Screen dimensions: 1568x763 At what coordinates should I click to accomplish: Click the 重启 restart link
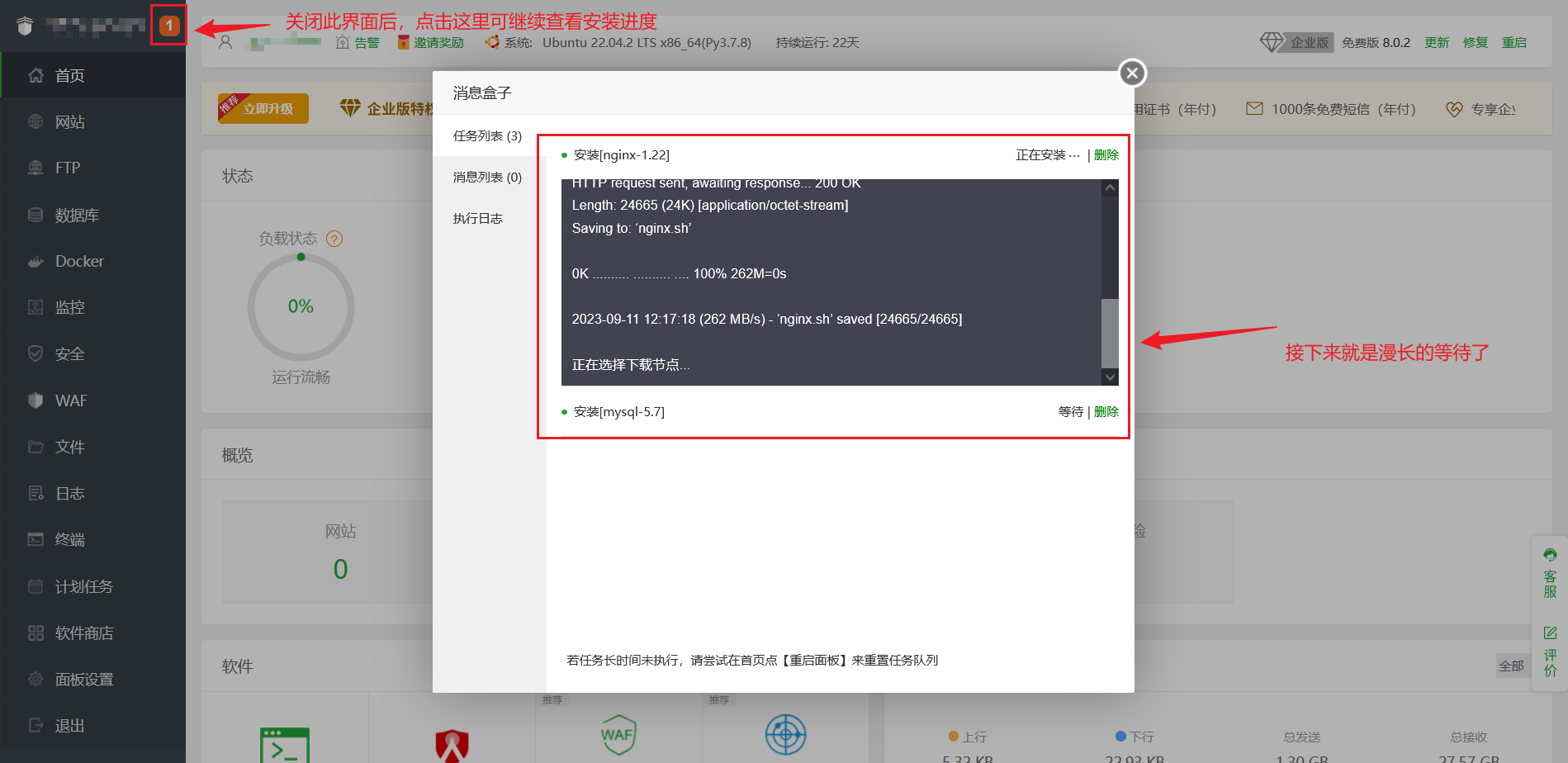(1514, 42)
